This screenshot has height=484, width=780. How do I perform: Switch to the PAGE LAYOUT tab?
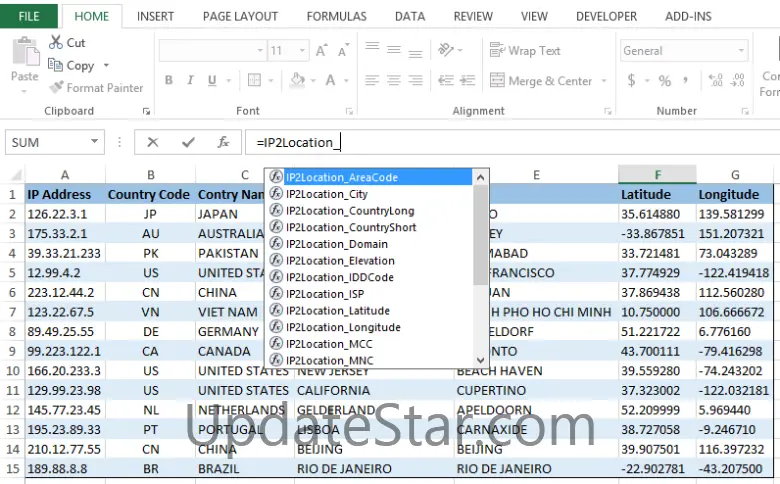240,16
